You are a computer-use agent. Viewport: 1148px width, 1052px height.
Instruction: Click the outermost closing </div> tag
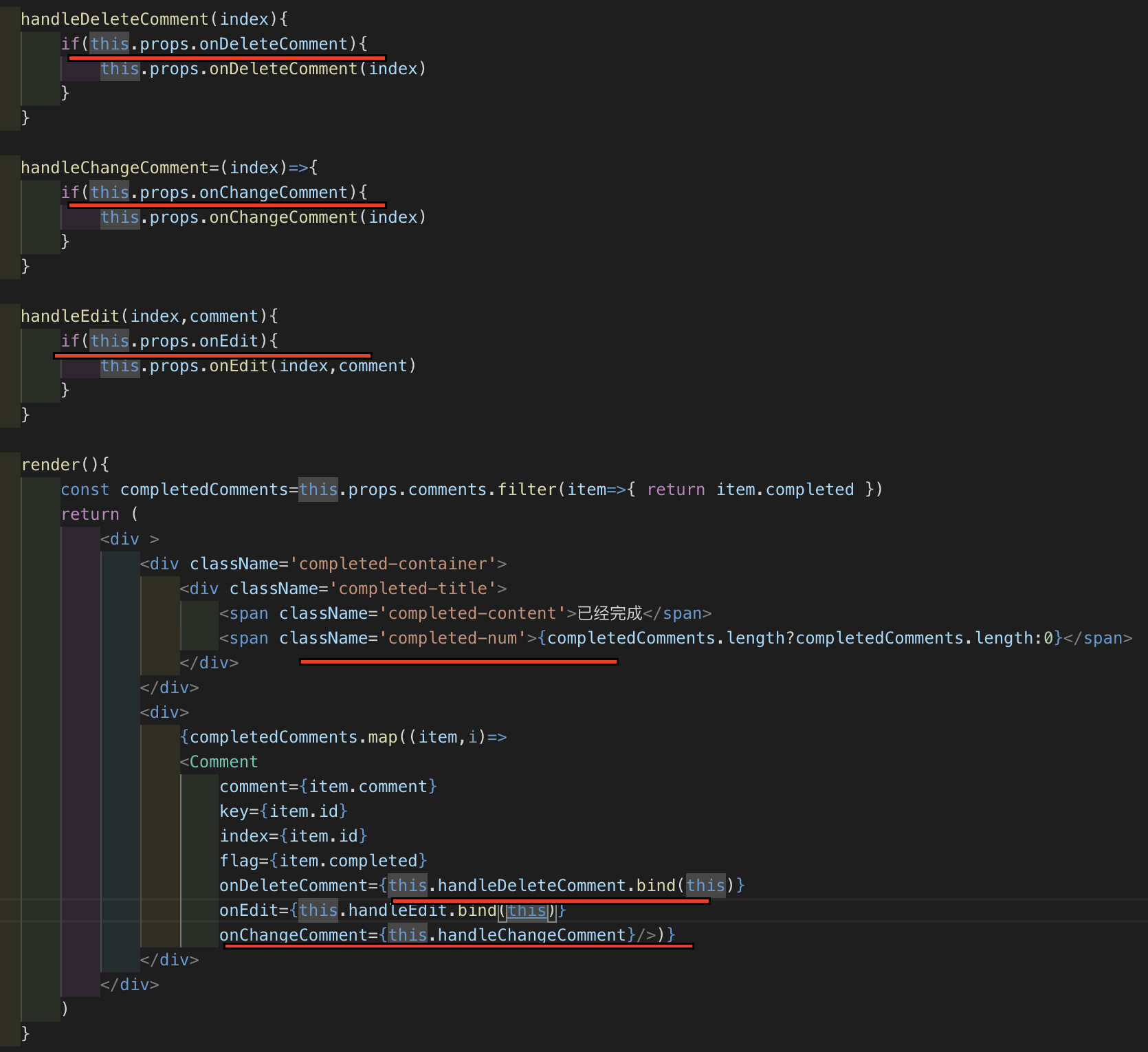point(129,985)
